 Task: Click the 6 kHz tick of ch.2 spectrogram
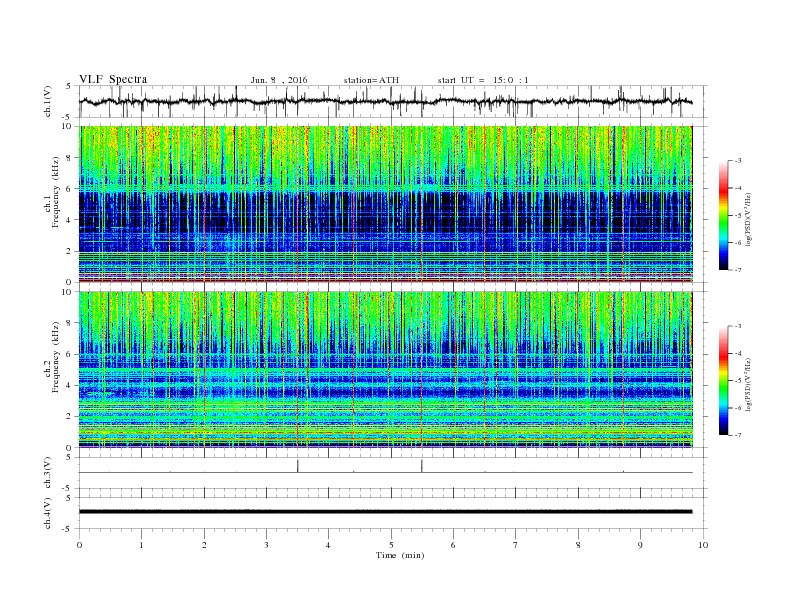(x=70, y=354)
